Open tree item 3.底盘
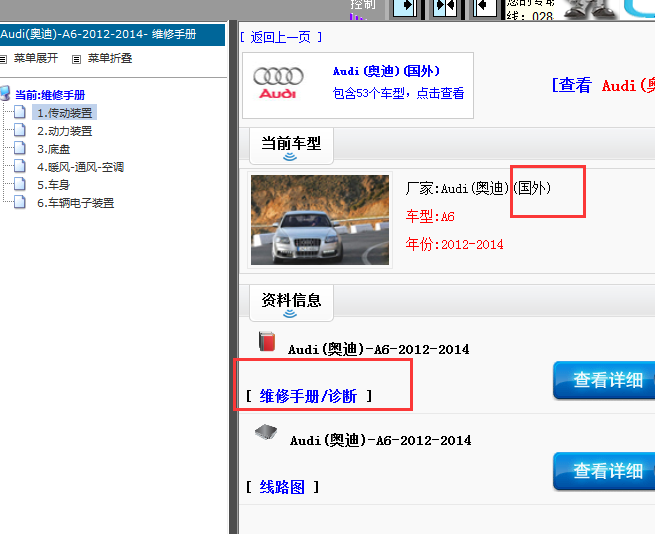Viewport: 655px width, 534px height. [x=53, y=149]
